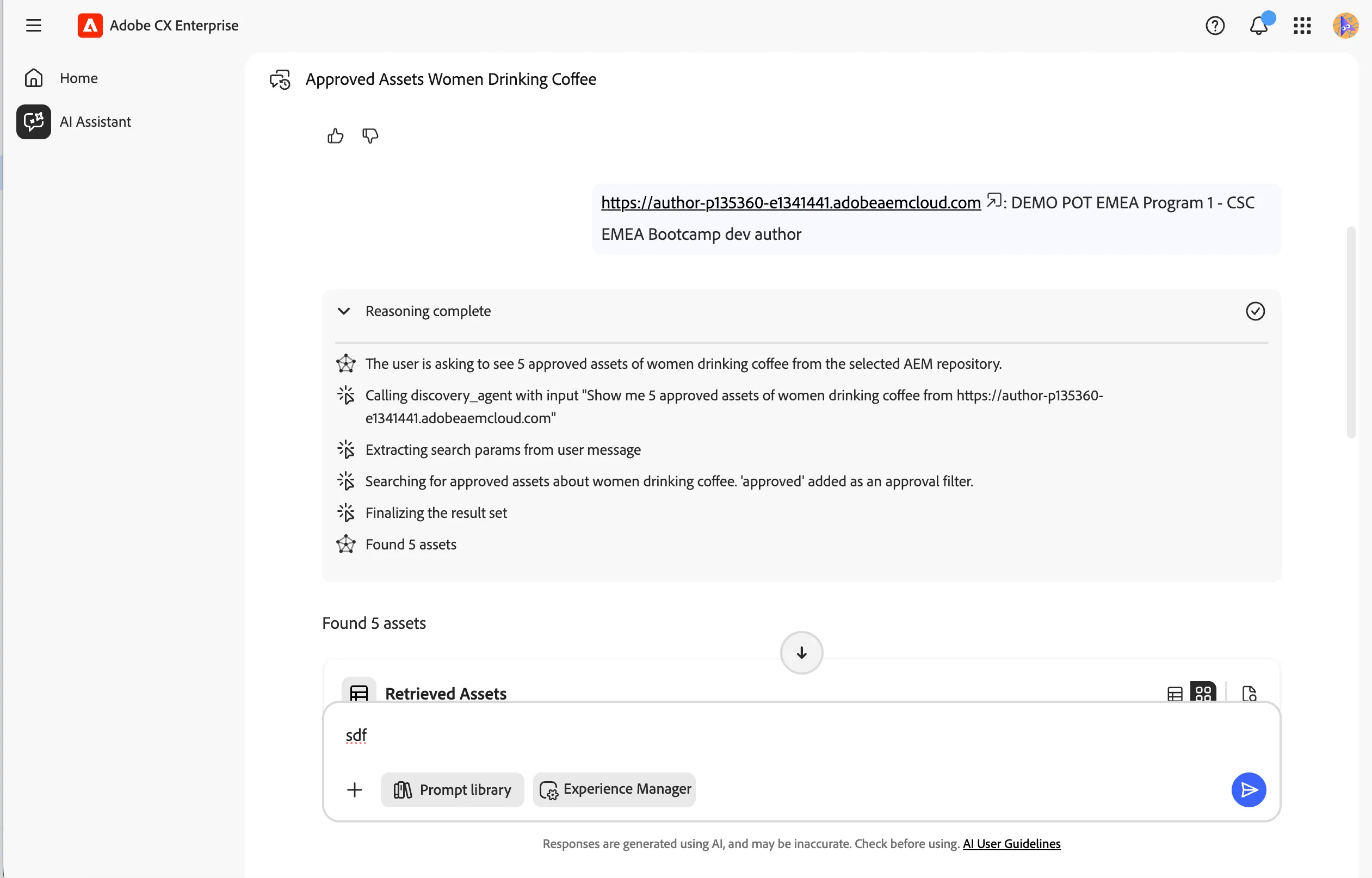This screenshot has height=878, width=1372.
Task: Click the reasoning complete checkmark icon
Action: [1254, 311]
